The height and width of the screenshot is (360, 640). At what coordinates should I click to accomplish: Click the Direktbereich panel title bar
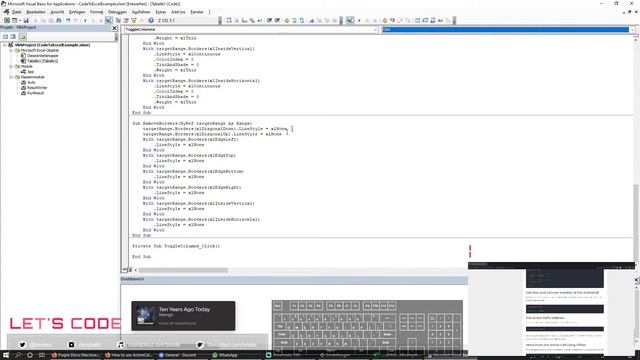[294, 279]
